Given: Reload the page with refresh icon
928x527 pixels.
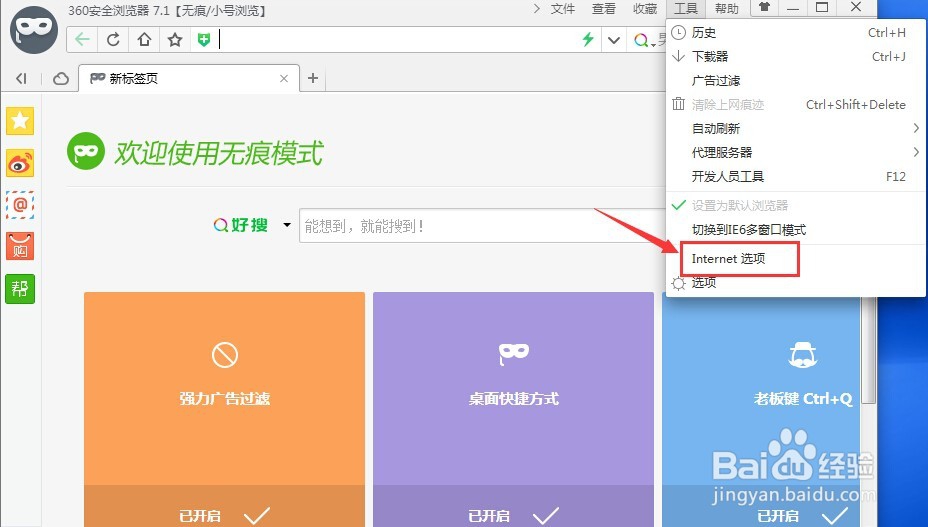Looking at the screenshot, I should point(113,40).
